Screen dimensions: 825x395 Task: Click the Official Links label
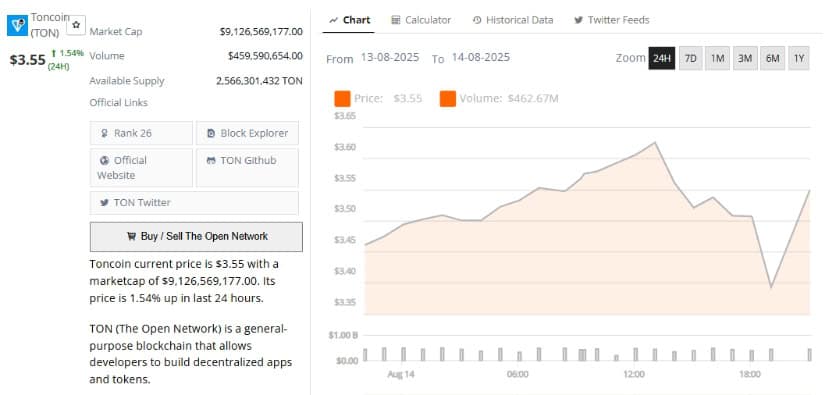(x=118, y=103)
